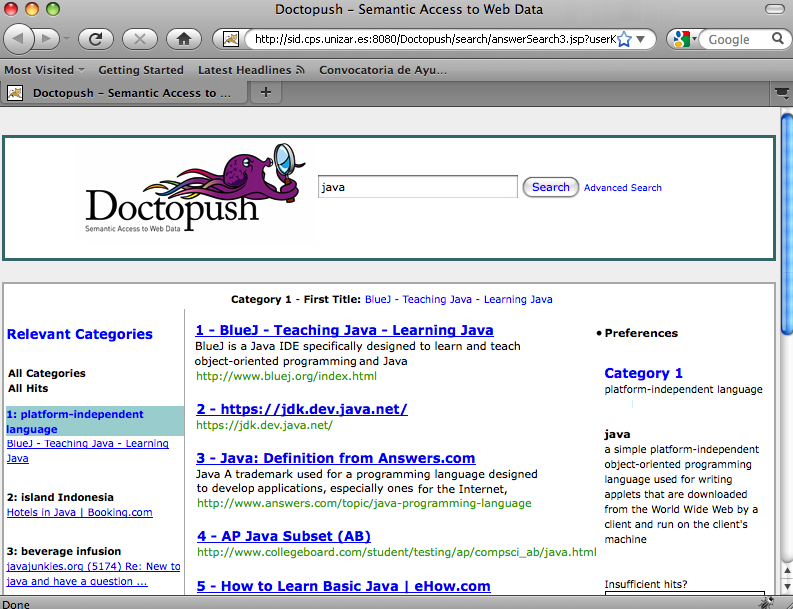Click the scrollbar up arrow

click(x=787, y=570)
